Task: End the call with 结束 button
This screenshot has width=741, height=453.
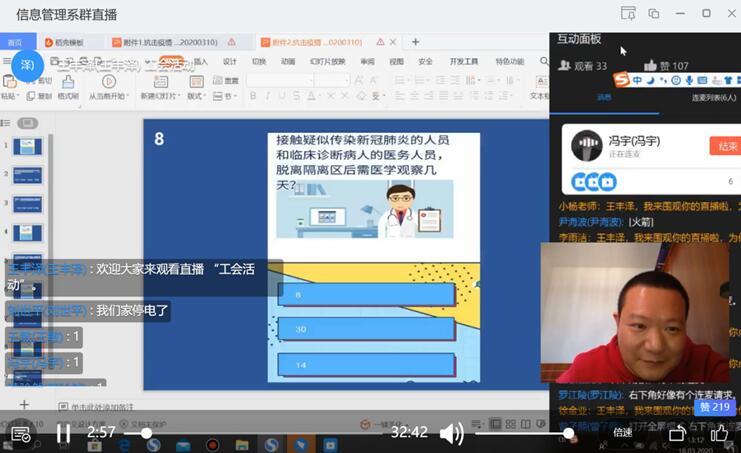Action: pyautogui.click(x=725, y=146)
